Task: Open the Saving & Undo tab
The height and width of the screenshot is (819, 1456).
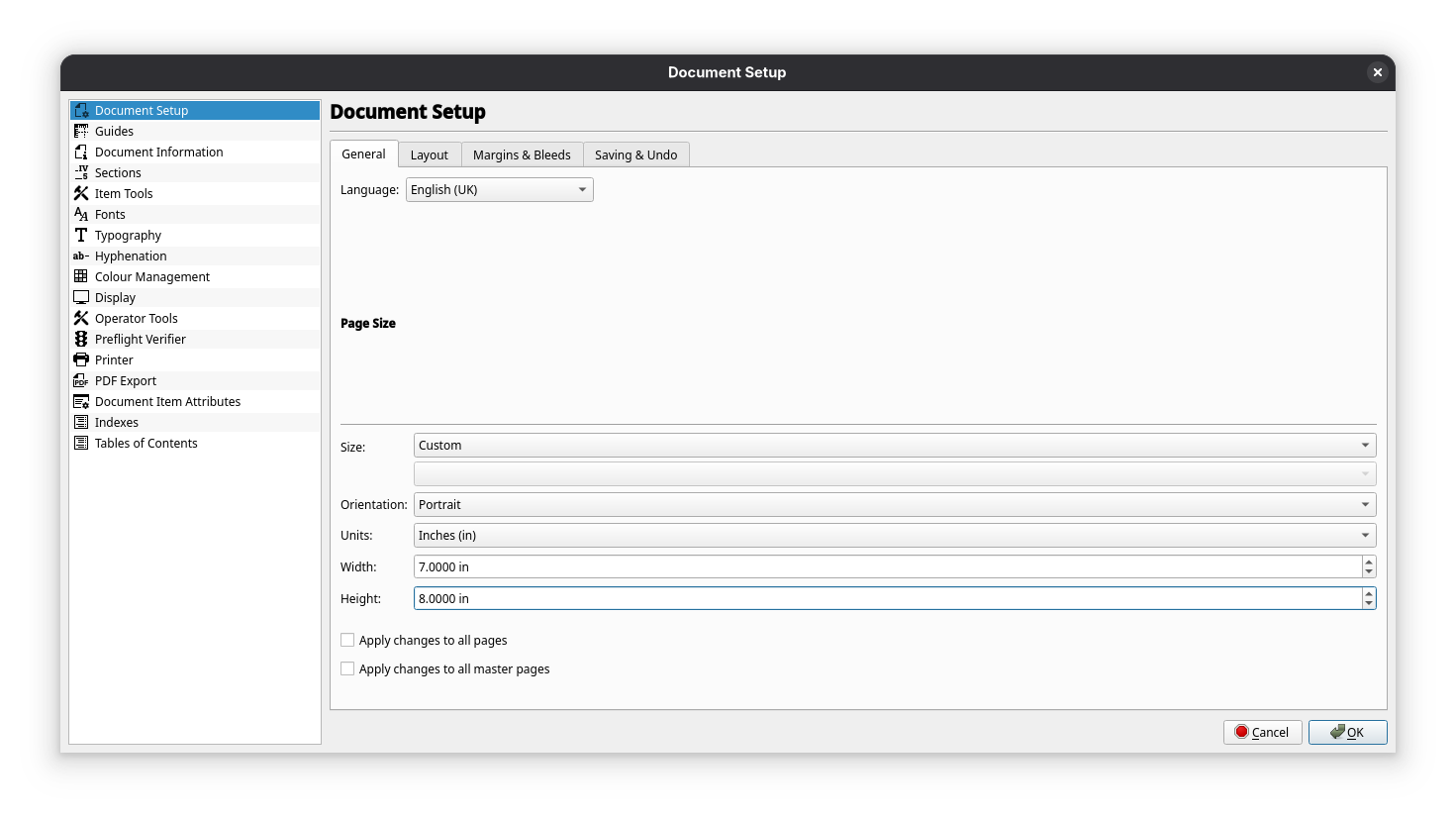Action: [635, 154]
